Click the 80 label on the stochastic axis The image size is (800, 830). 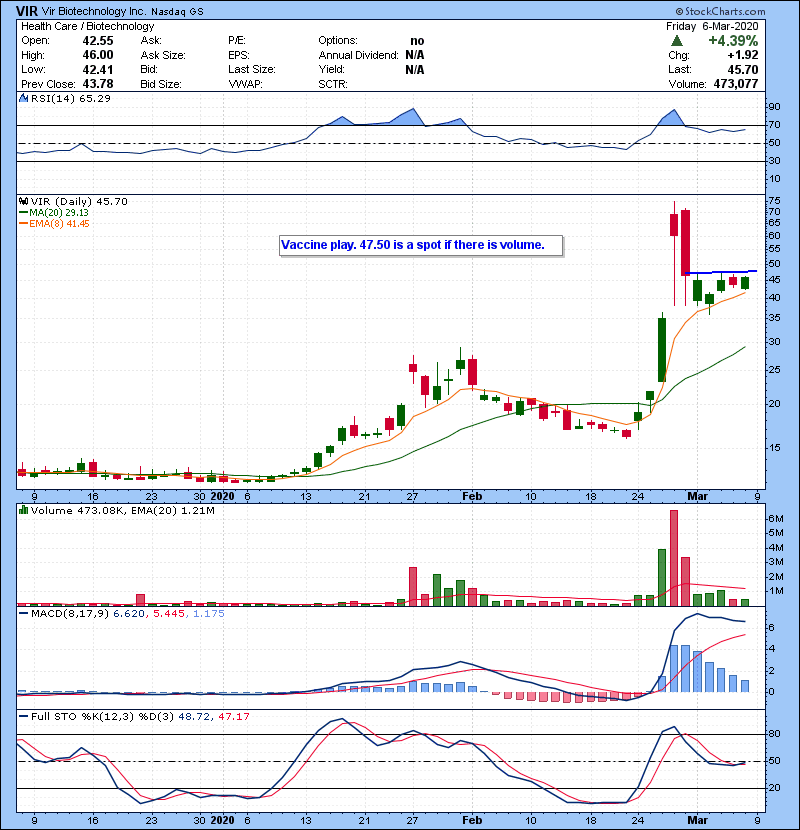click(x=774, y=734)
